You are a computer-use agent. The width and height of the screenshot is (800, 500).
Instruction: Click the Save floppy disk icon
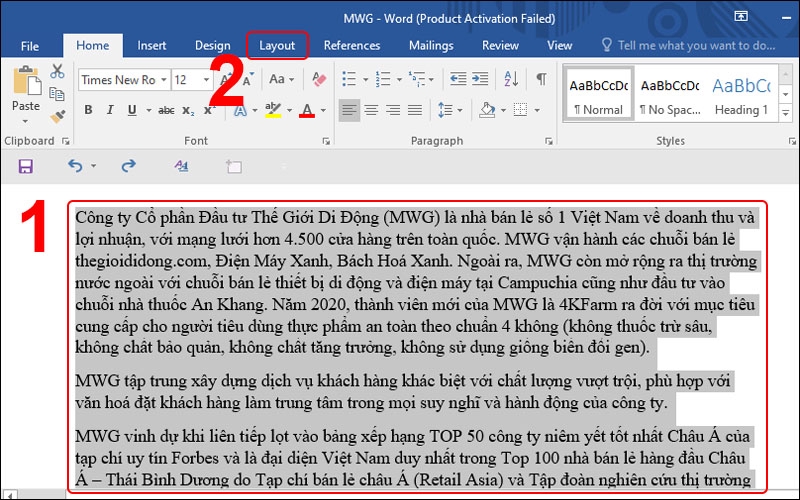tap(26, 166)
